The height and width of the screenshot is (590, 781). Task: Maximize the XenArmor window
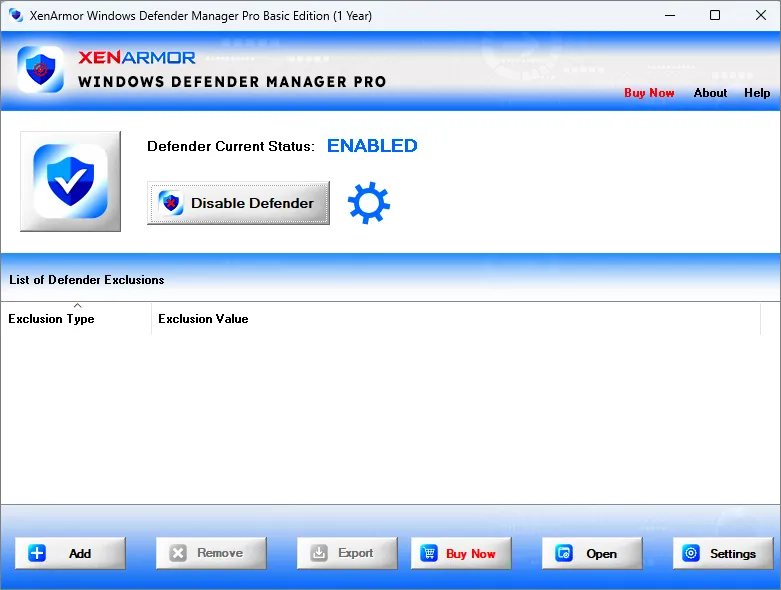(715, 15)
